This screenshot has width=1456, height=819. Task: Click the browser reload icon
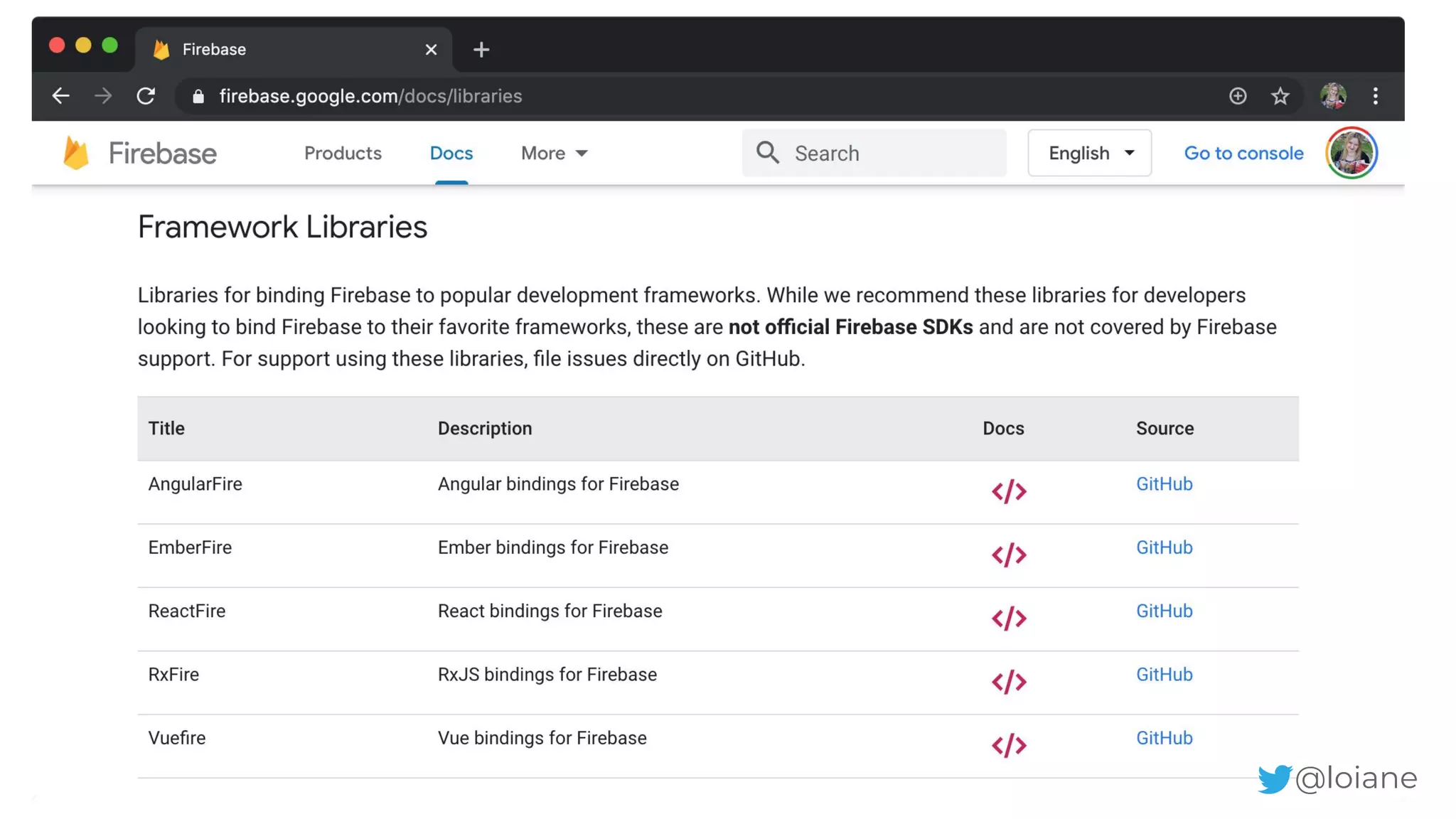pyautogui.click(x=146, y=96)
